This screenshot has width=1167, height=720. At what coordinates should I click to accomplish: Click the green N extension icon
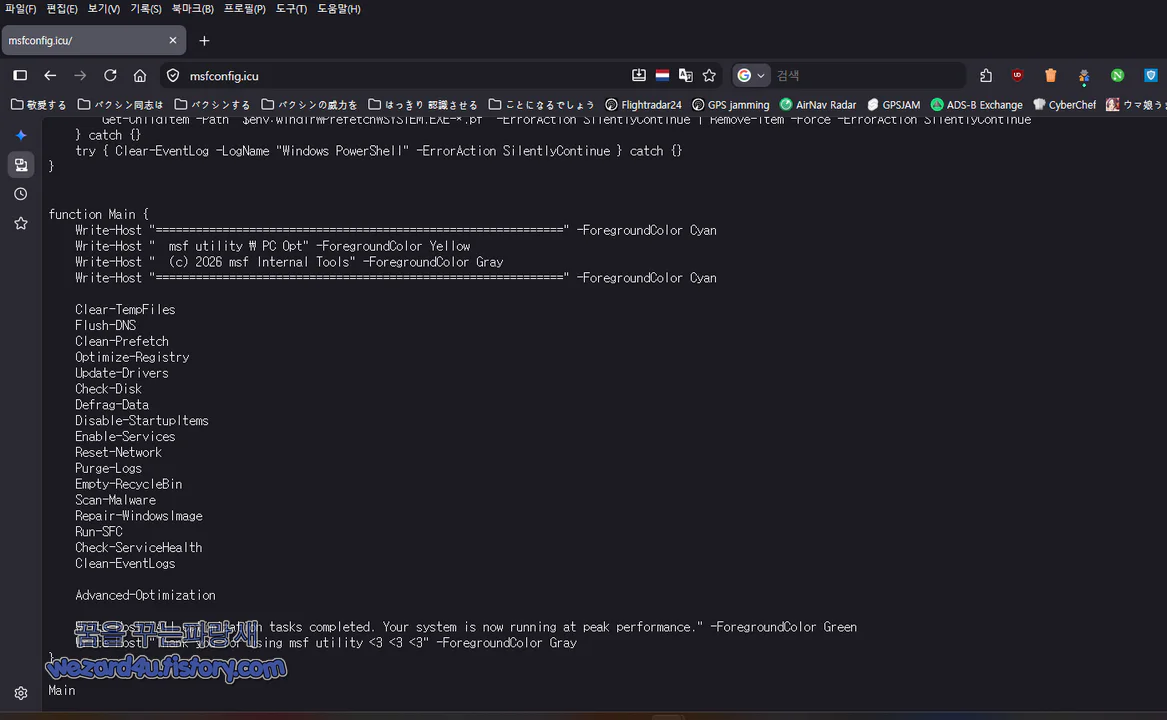[x=1117, y=75]
